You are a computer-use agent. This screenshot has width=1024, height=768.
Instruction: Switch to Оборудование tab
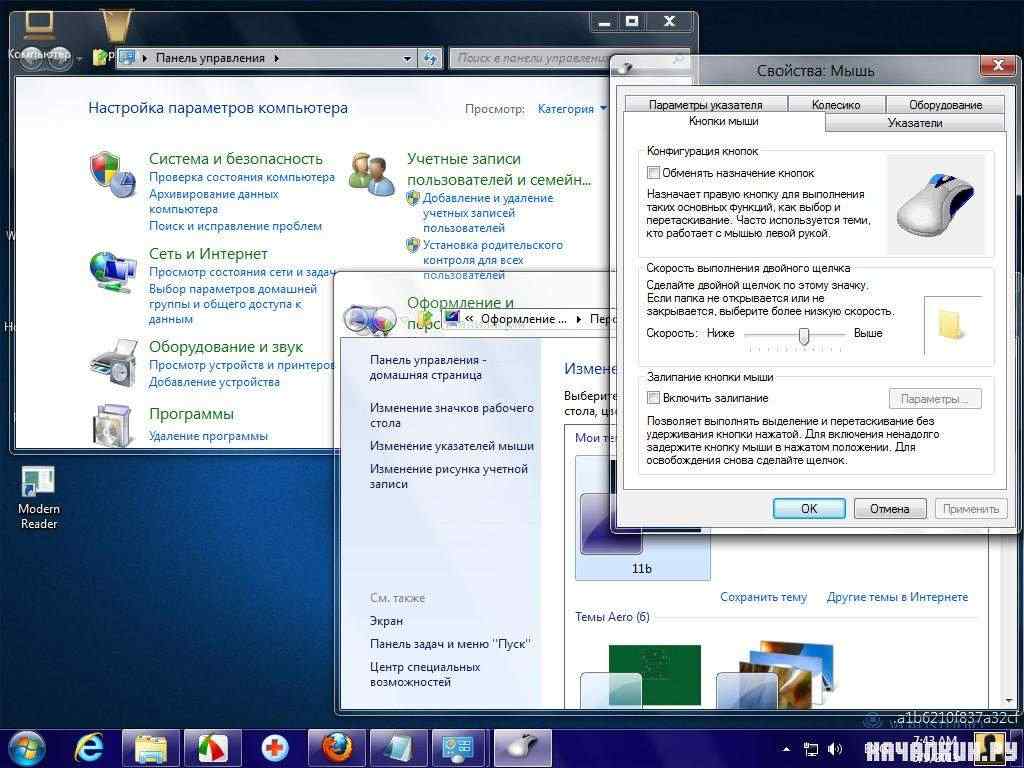(945, 104)
